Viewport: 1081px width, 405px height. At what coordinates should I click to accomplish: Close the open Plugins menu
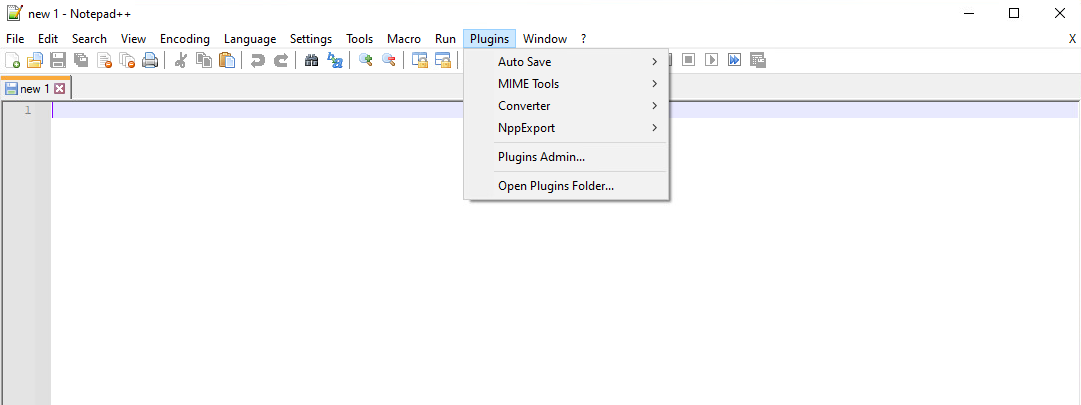pyautogui.click(x=489, y=39)
